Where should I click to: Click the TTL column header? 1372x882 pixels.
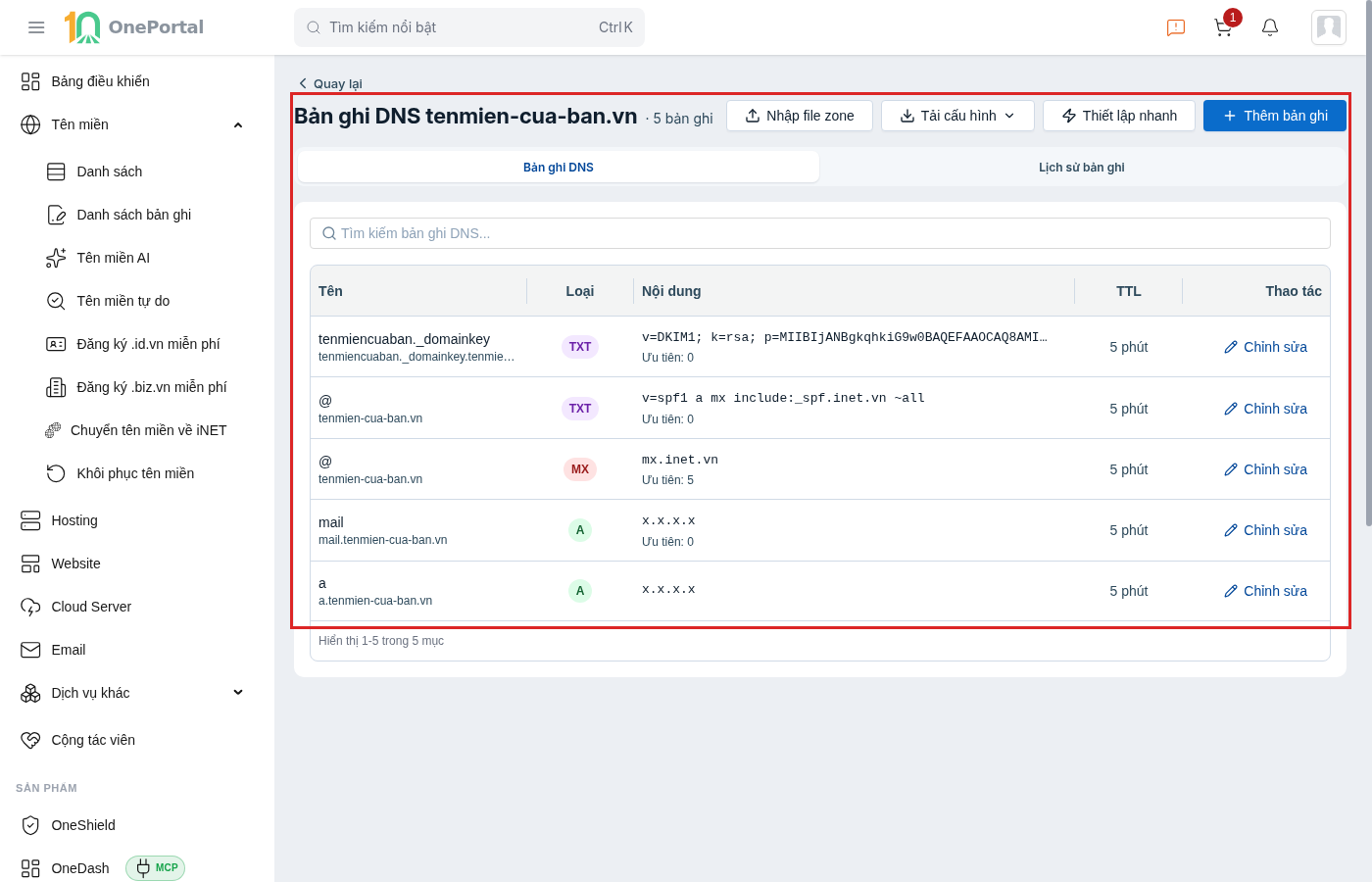coord(1129,291)
